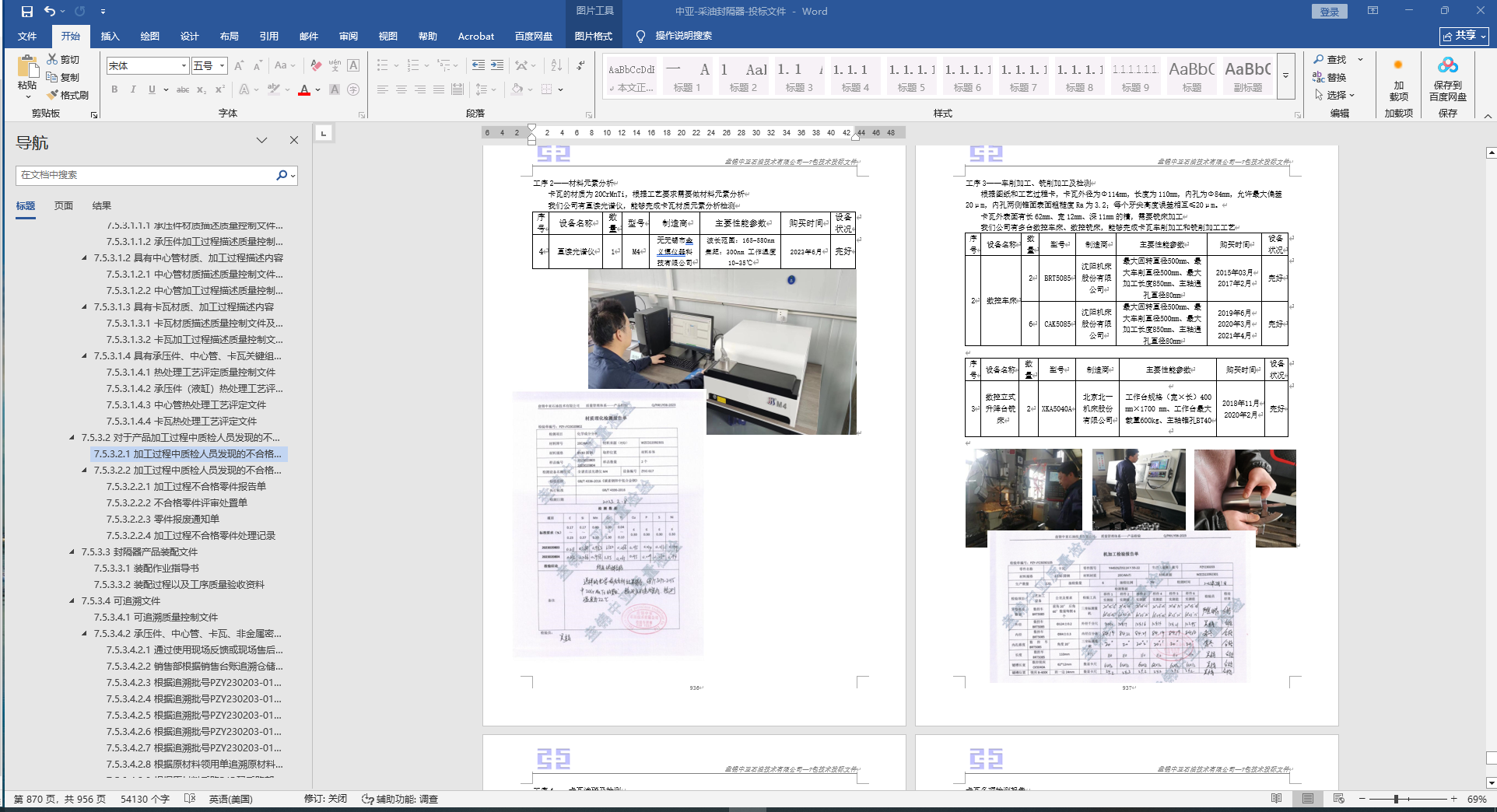
Task: Click the Undo arrow icon
Action: pos(50,12)
